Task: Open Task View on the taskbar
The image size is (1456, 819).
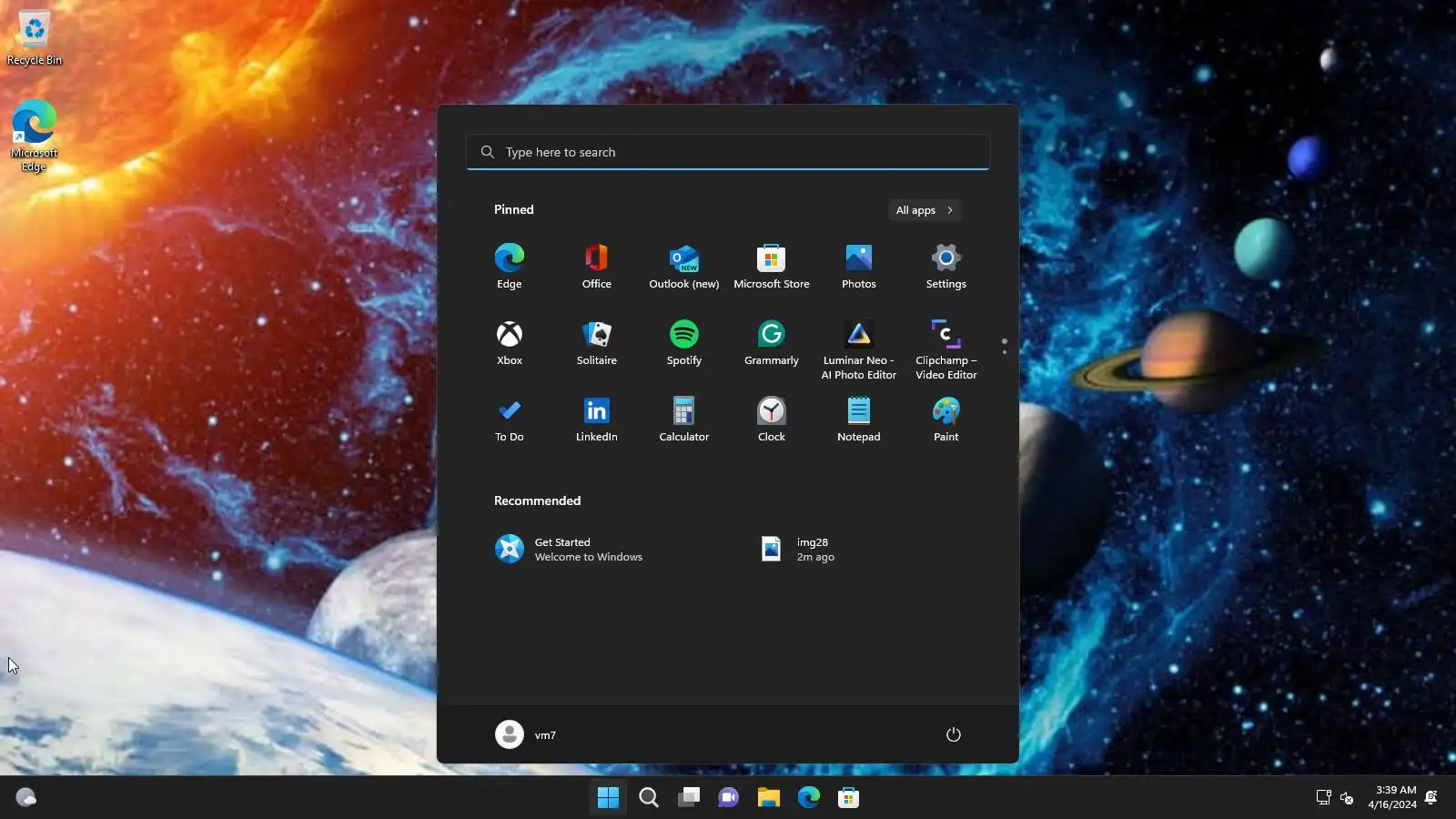Action: pos(689,798)
